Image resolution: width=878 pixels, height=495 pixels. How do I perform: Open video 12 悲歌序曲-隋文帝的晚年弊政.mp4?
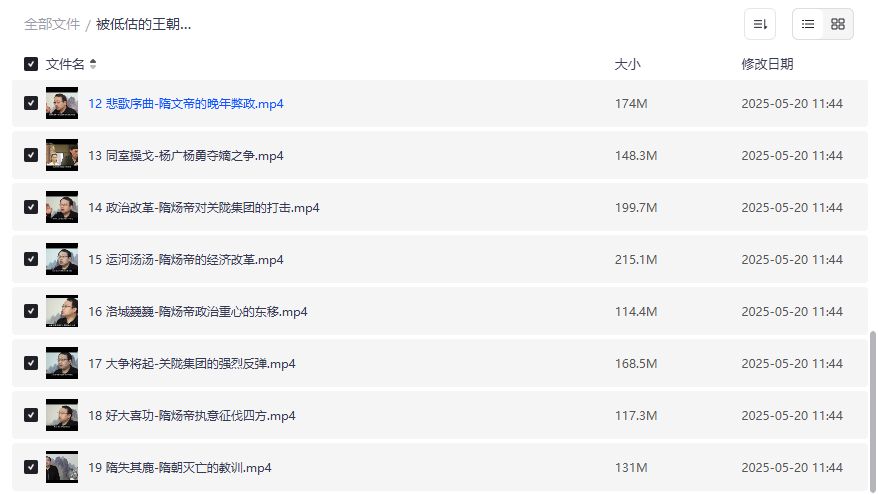185,104
